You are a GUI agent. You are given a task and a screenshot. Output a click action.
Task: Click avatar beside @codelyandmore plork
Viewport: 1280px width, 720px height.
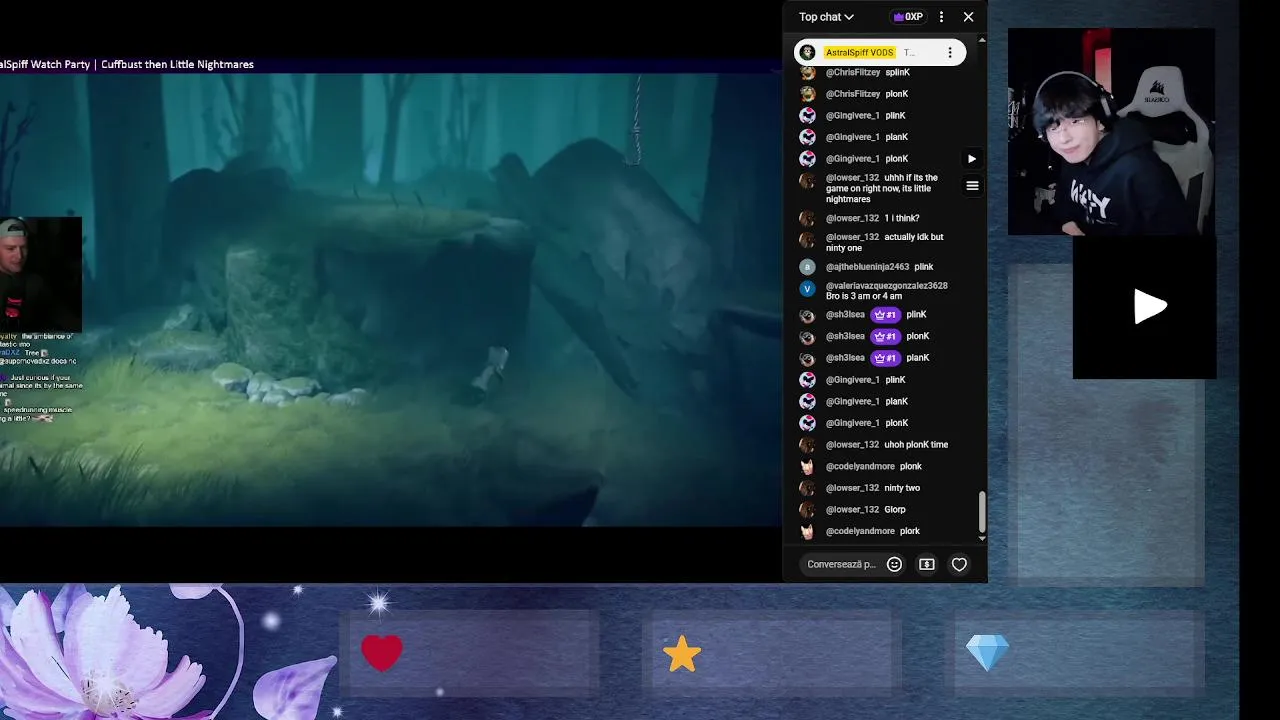[807, 532]
